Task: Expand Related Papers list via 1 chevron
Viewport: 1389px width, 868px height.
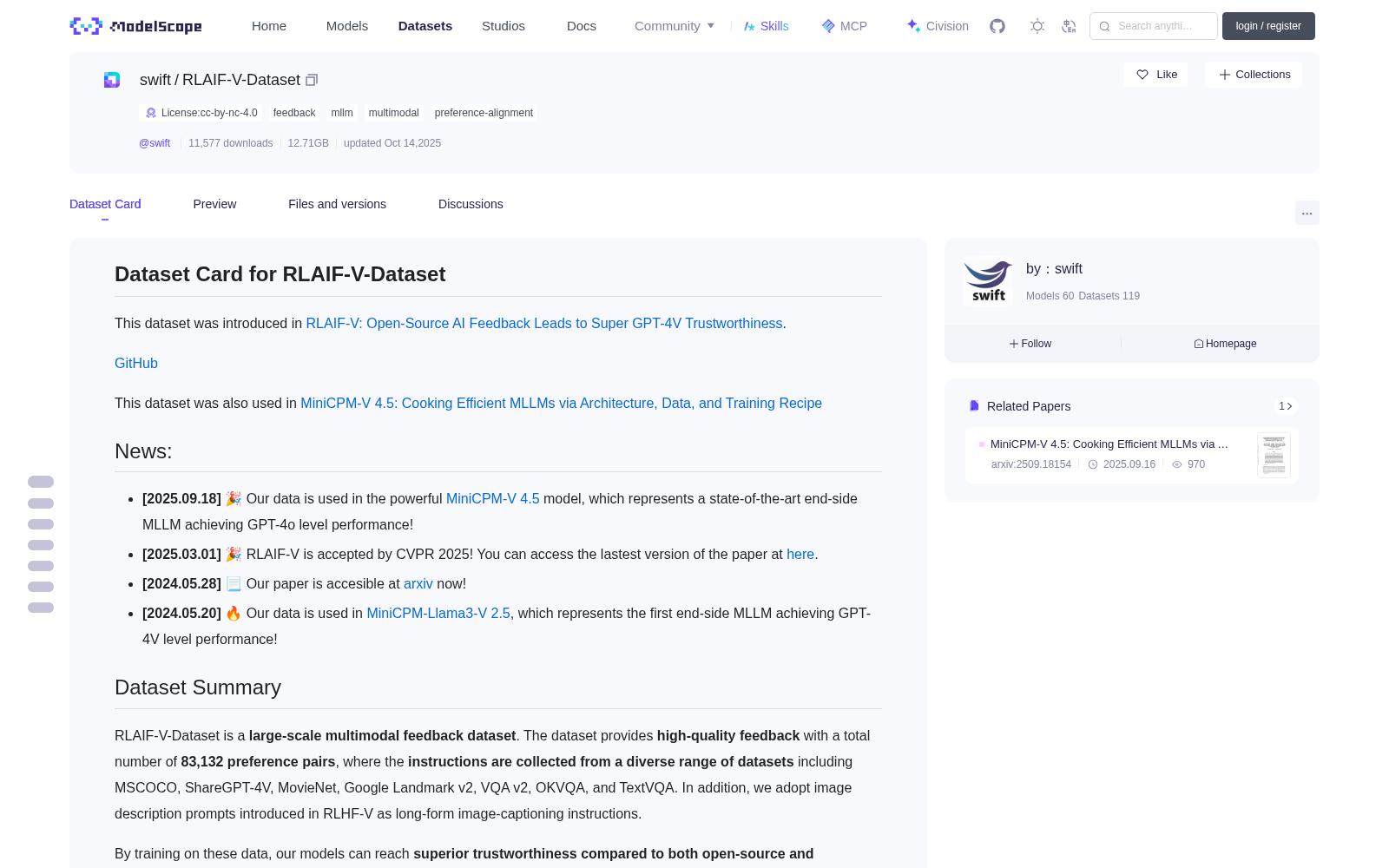Action: [x=1286, y=406]
